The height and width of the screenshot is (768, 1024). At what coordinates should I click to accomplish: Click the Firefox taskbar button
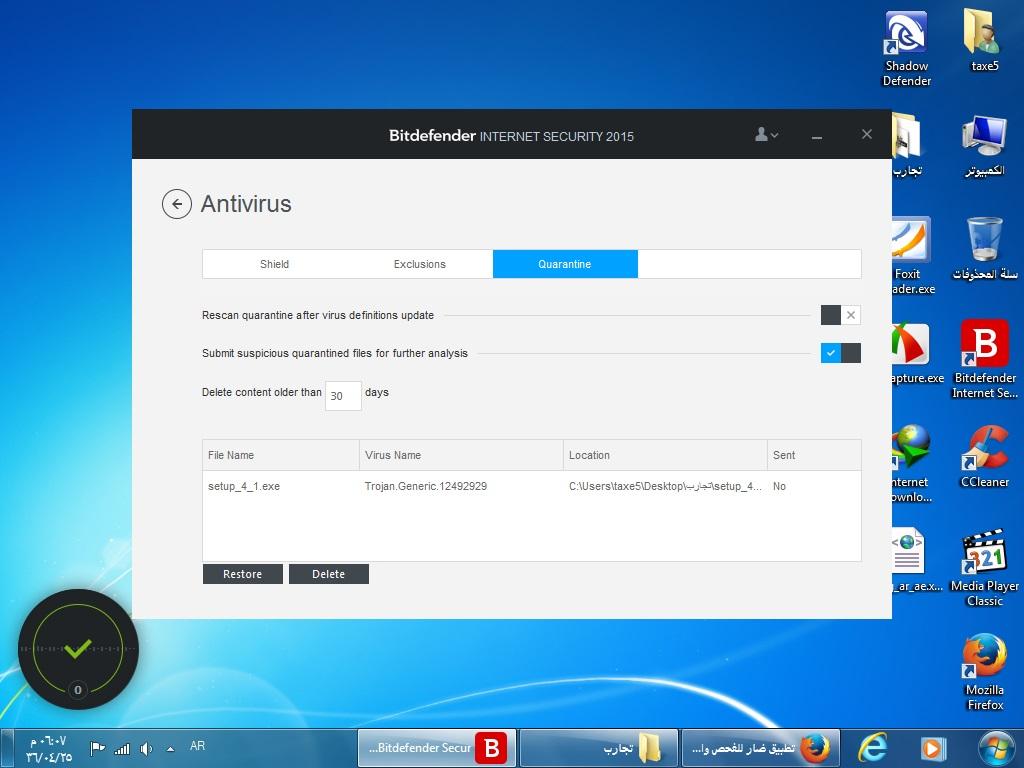[x=760, y=748]
